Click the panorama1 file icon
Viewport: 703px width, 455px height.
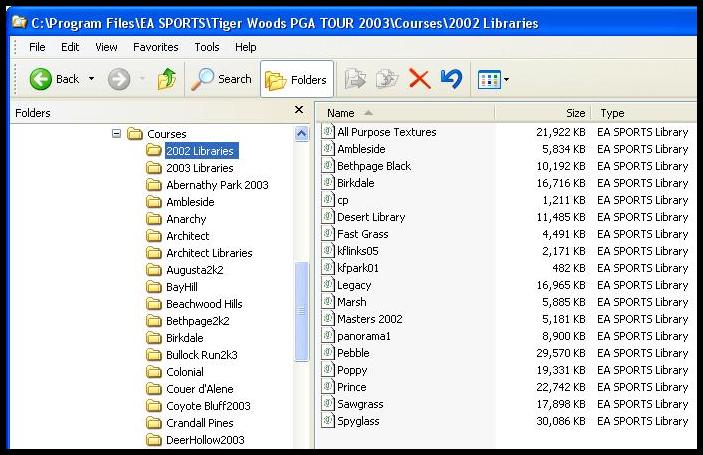pyautogui.click(x=328, y=336)
